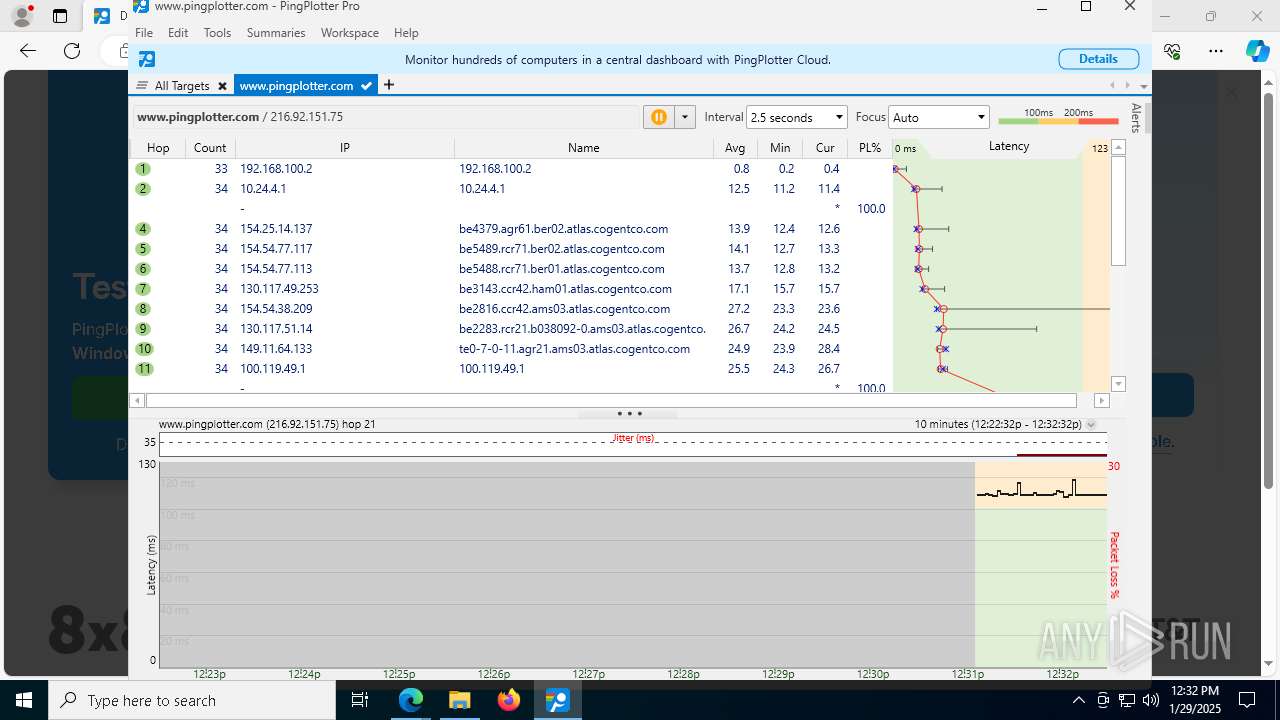Click the horizontal scrollbar left arrow
1280x720 pixels.
[138, 400]
